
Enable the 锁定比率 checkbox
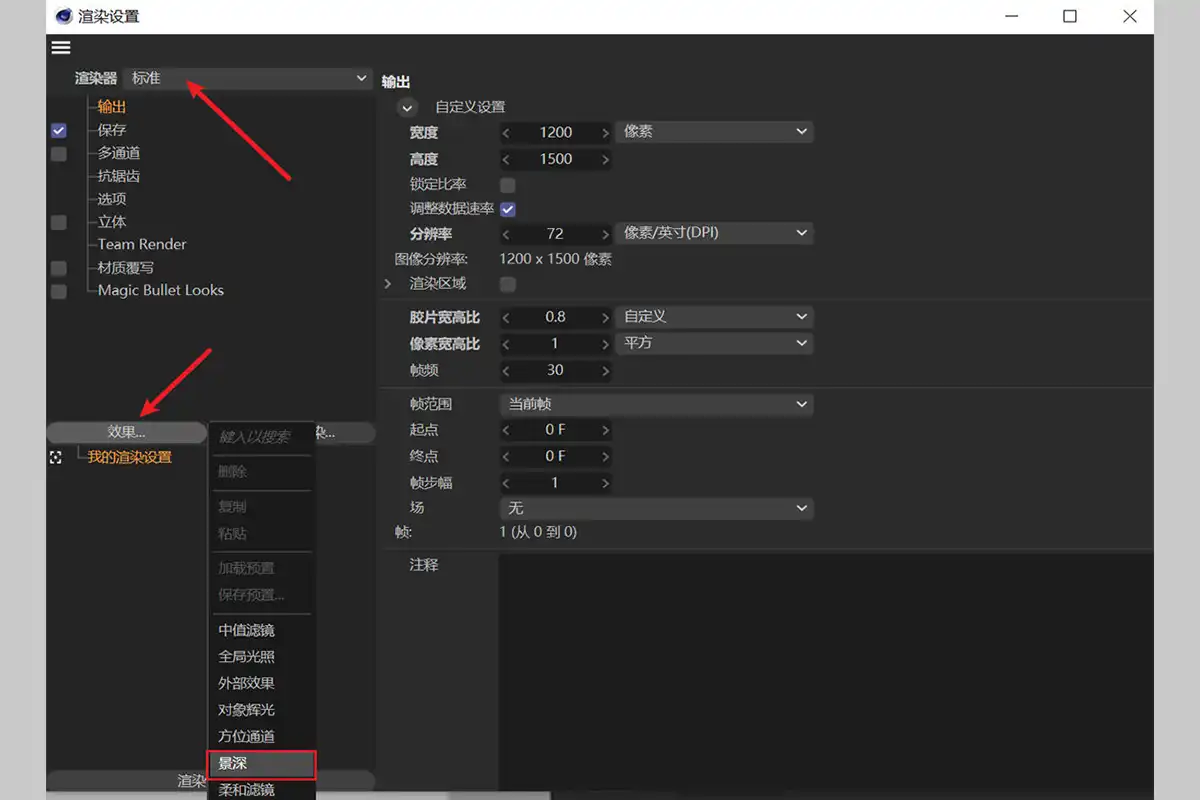(507, 185)
